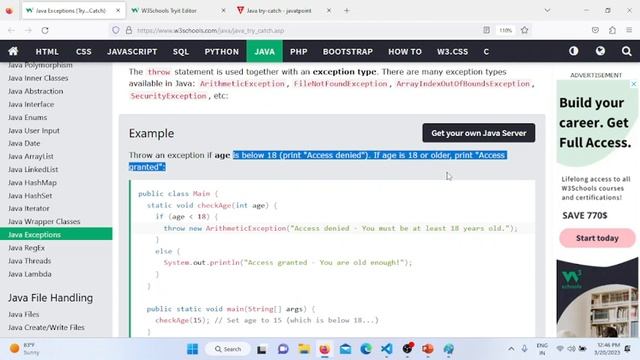The height and width of the screenshot is (360, 640).
Task: Open the Windows Start menu
Action: point(192,349)
